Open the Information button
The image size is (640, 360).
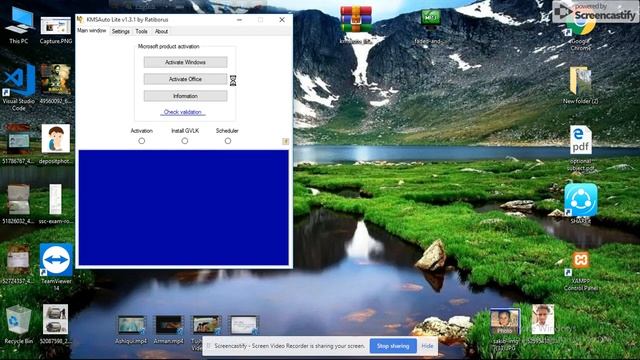tap(185, 96)
